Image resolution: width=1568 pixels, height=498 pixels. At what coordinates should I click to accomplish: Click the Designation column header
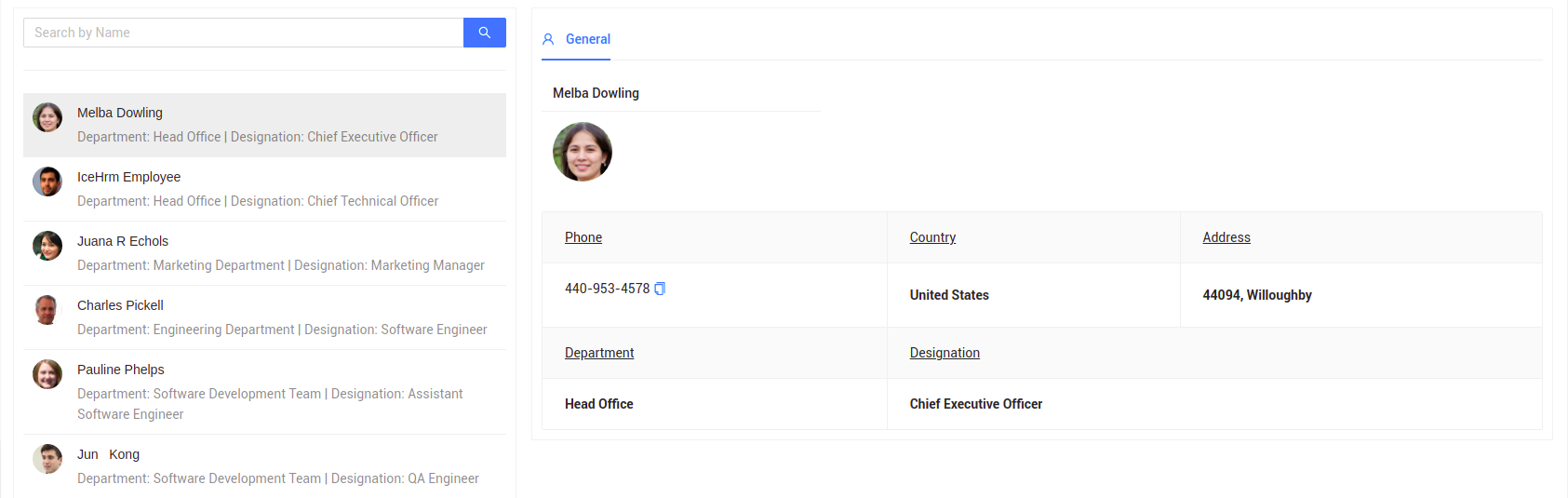click(945, 353)
